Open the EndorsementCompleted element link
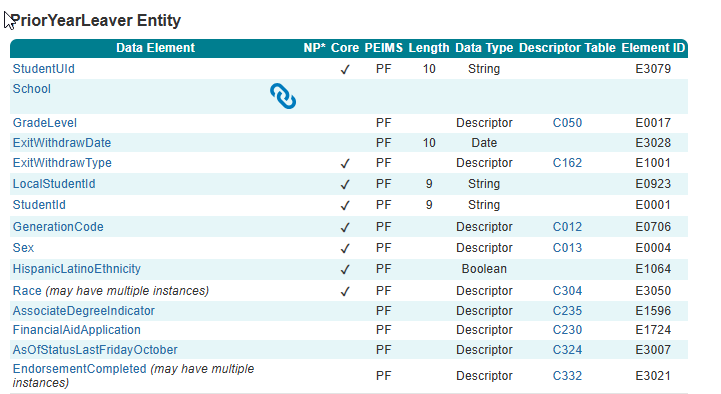Screen dimensions: 721x394 pos(79,369)
